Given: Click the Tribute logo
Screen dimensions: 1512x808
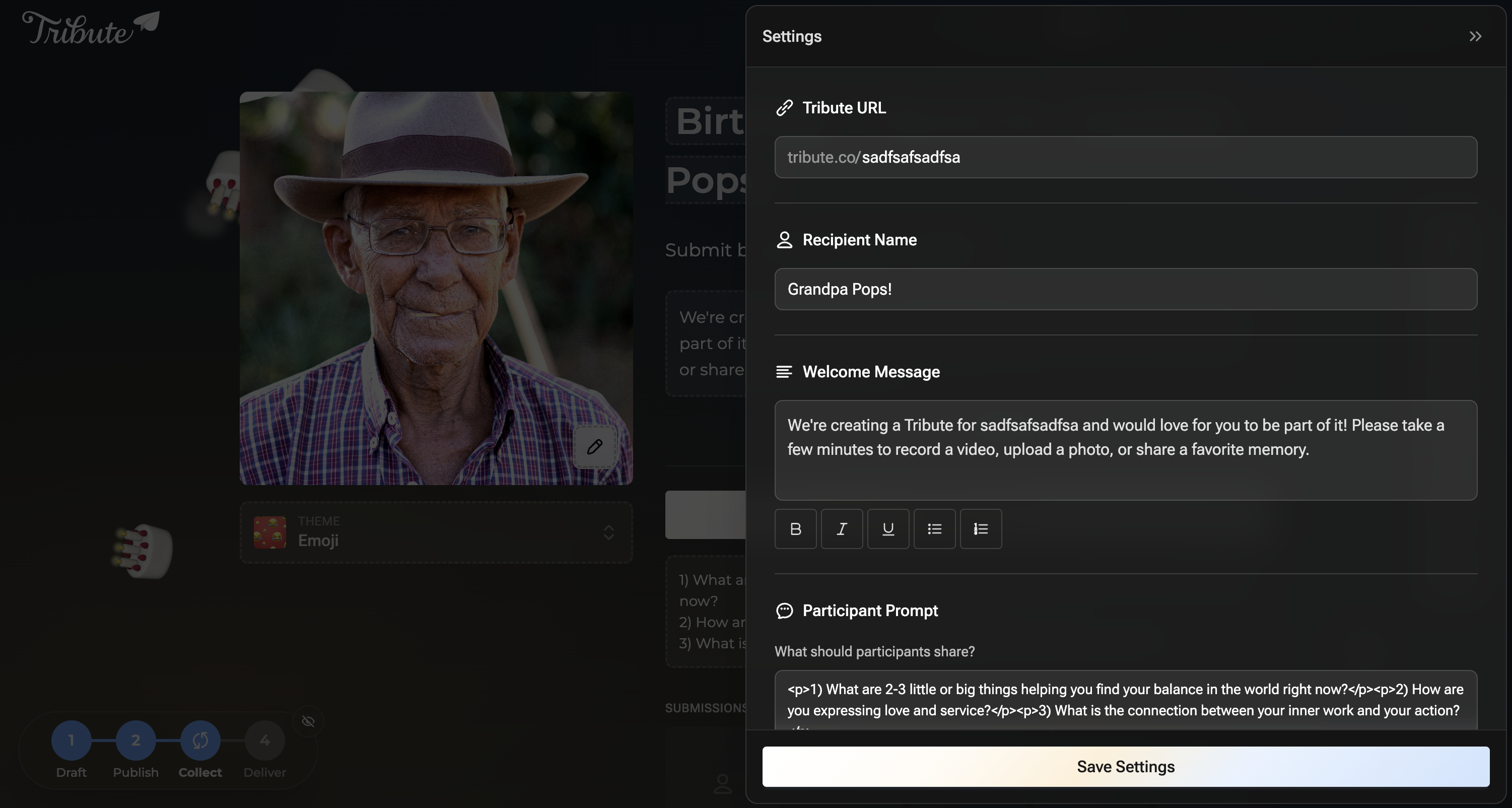Looking at the screenshot, I should point(90,28).
